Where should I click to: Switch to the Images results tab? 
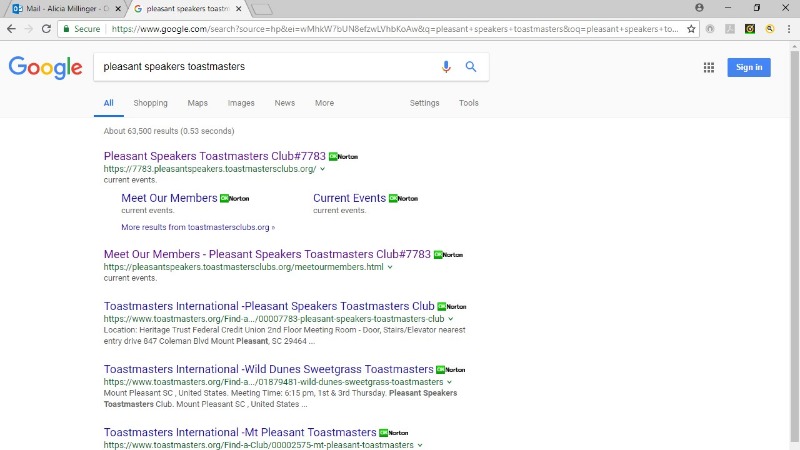pos(241,103)
